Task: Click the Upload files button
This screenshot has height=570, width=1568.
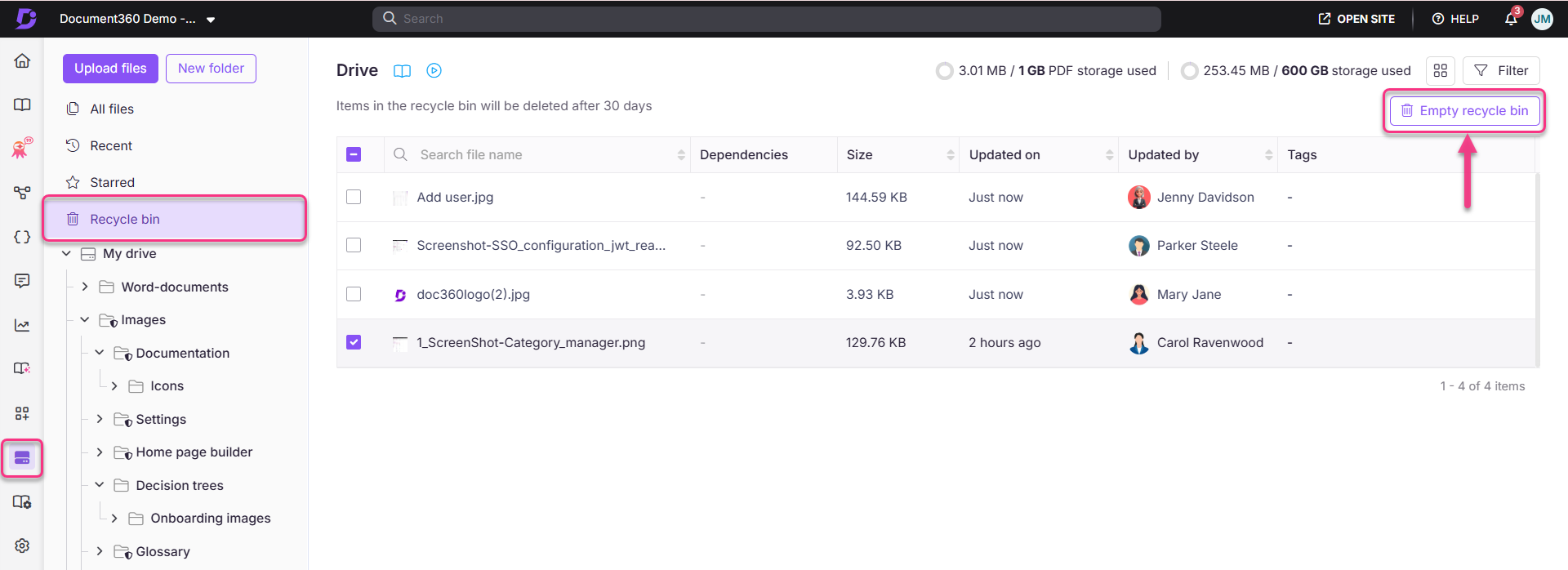Action: point(110,69)
